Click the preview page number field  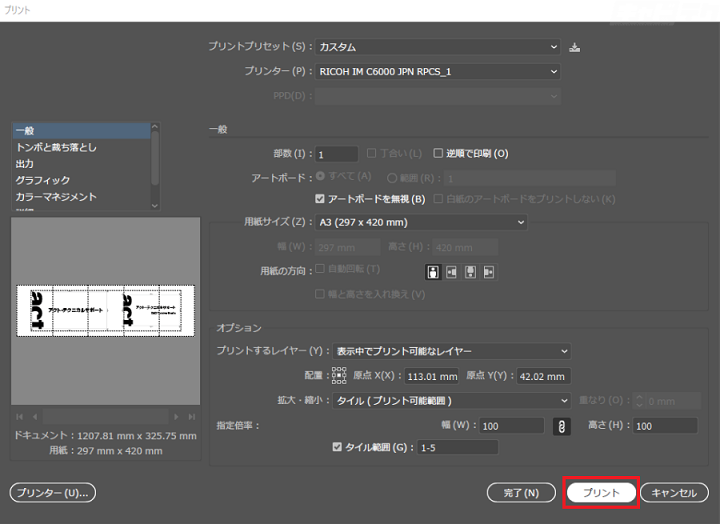point(106,417)
